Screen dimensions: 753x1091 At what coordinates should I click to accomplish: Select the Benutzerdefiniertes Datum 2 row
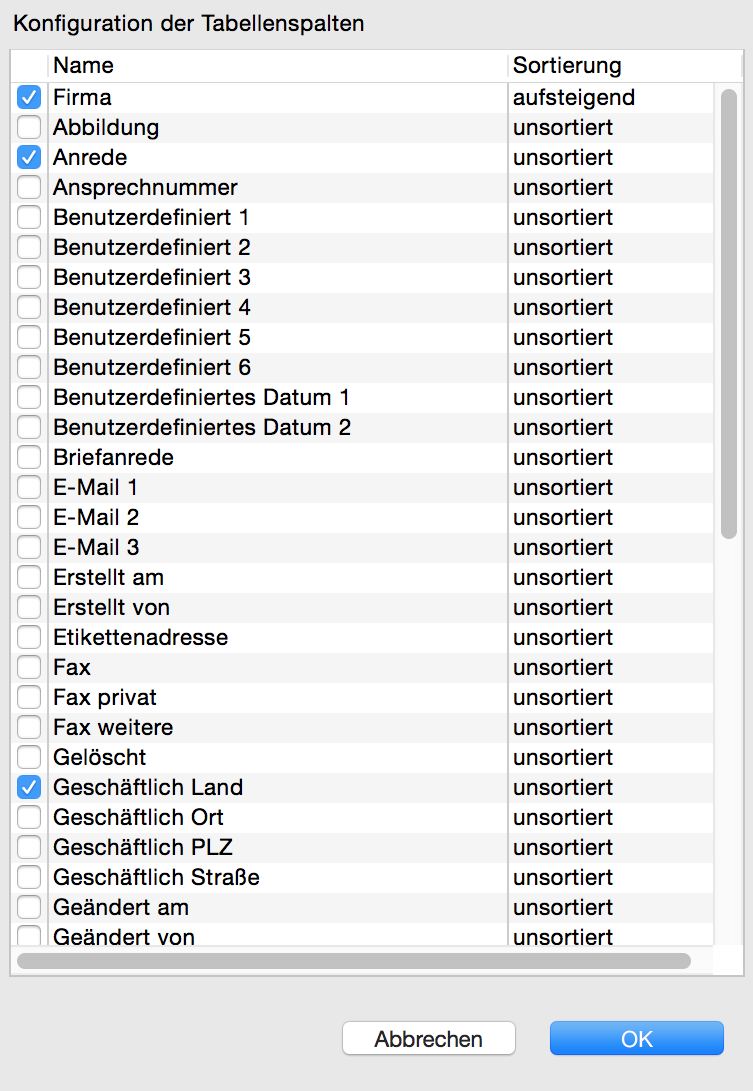click(x=362, y=427)
